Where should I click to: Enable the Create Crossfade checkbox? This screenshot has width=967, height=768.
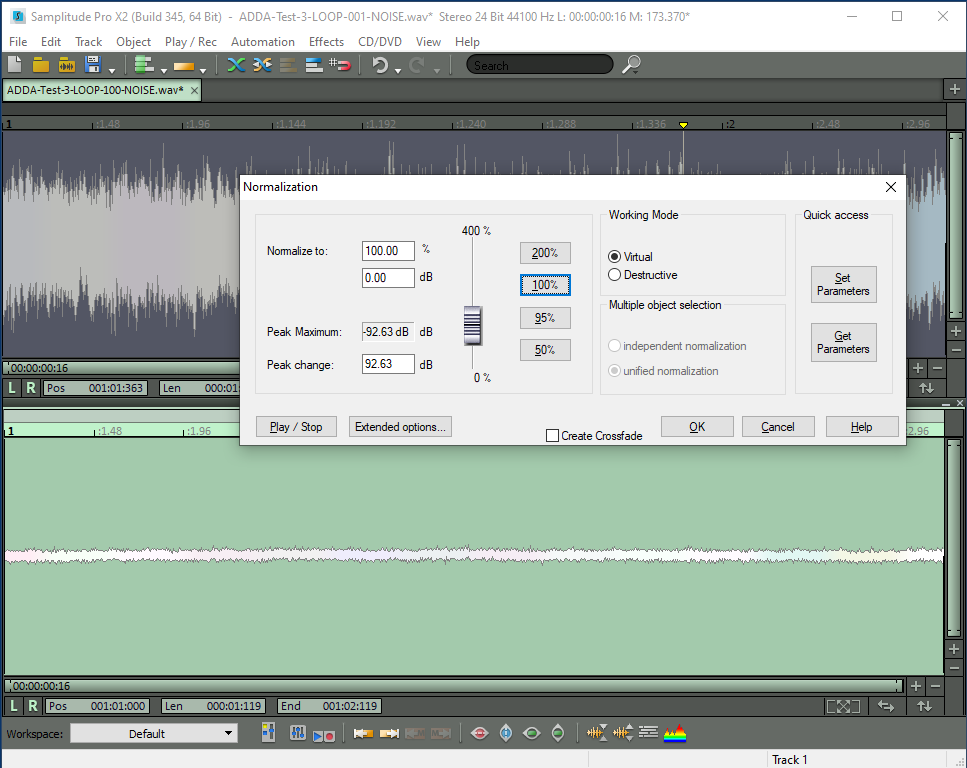coord(552,436)
